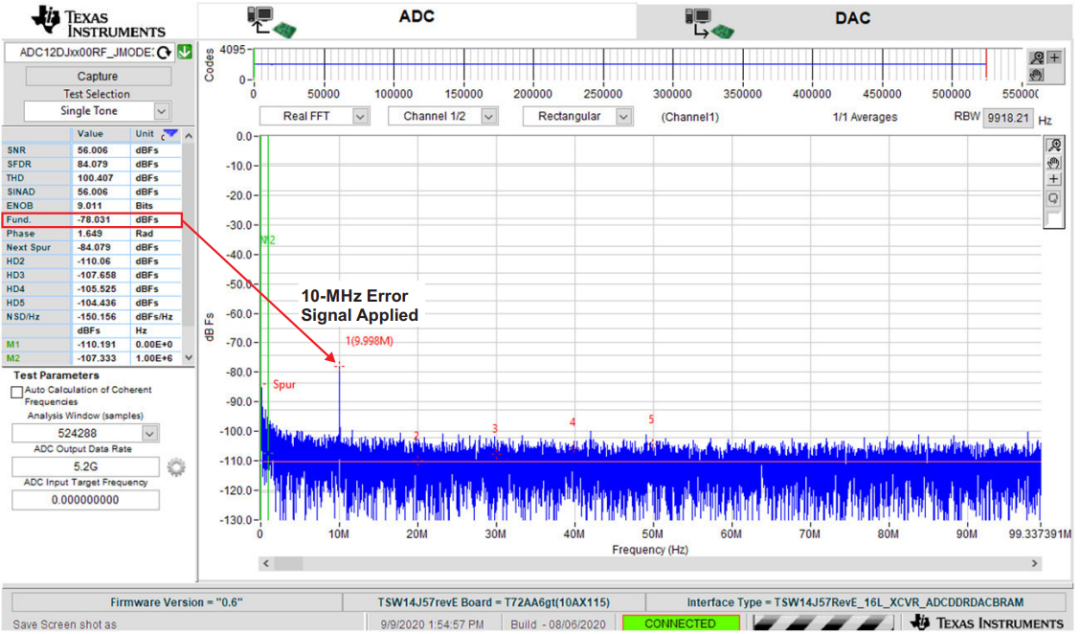The width and height of the screenshot is (1080, 634).
Task: Select the NSD/Hz row value -150.156
Action: point(101,317)
